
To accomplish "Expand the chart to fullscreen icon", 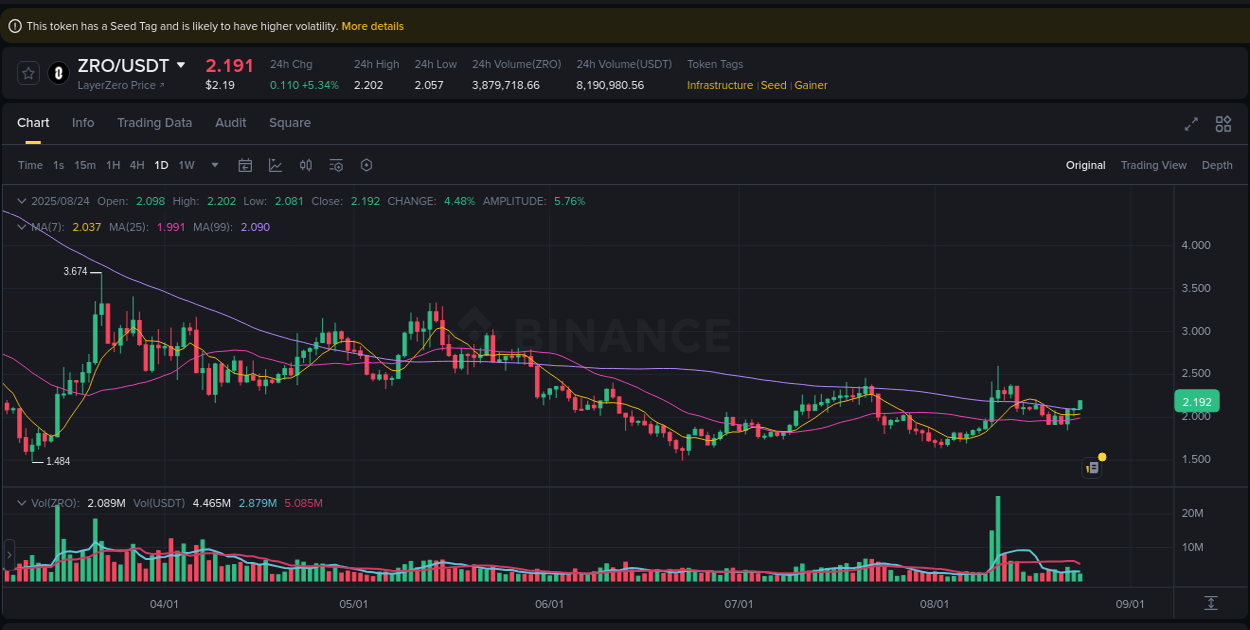I will [x=1190, y=124].
